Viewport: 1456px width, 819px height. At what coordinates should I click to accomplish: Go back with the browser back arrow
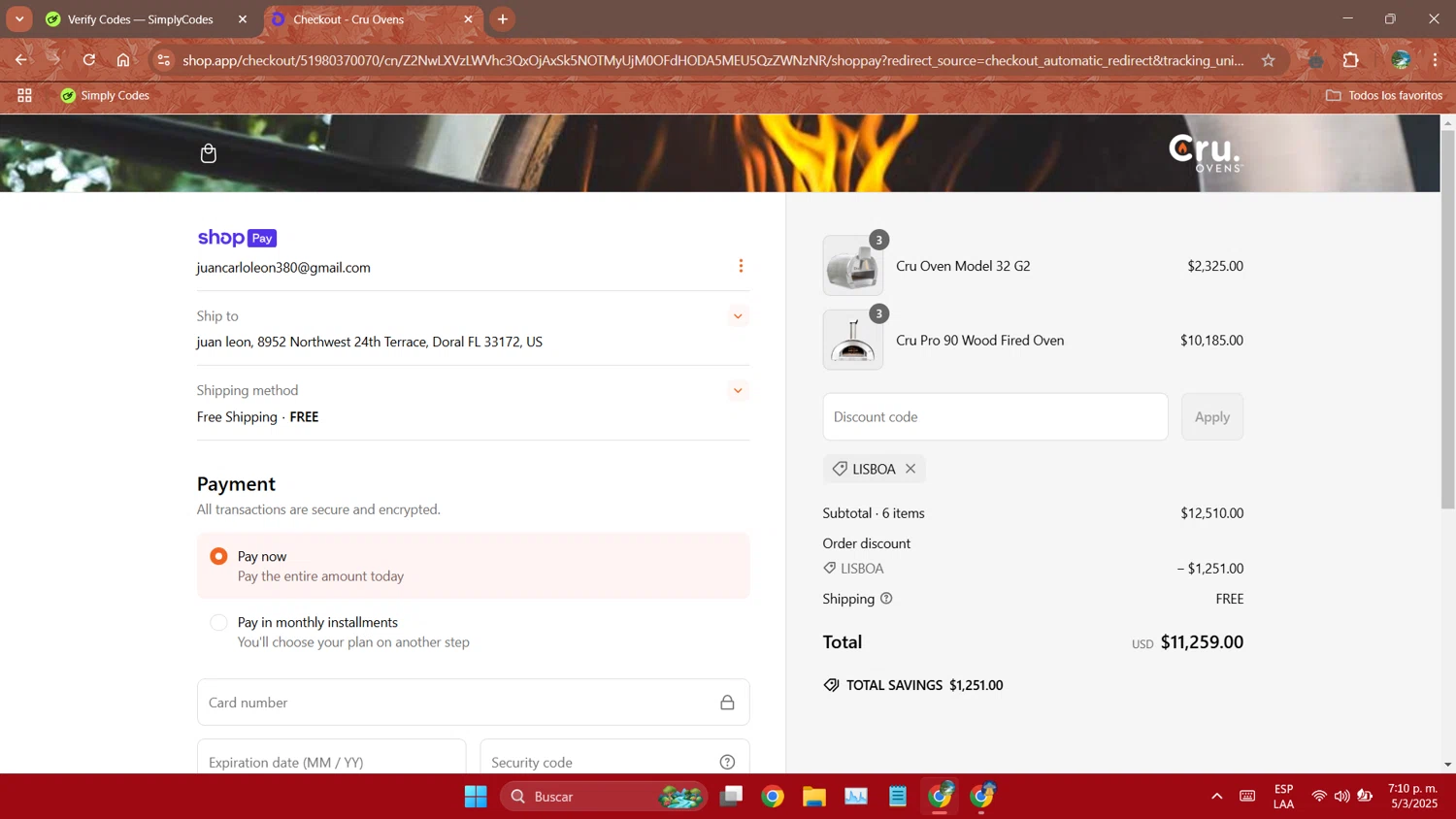(x=21, y=60)
